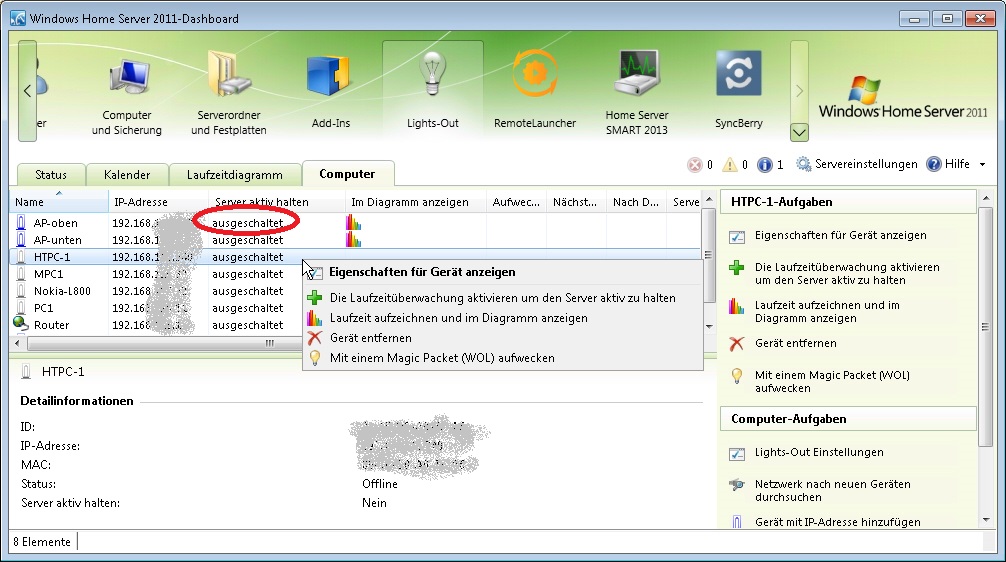The width and height of the screenshot is (1006, 562).
Task: Click the Router globe icon
Action: click(21, 324)
